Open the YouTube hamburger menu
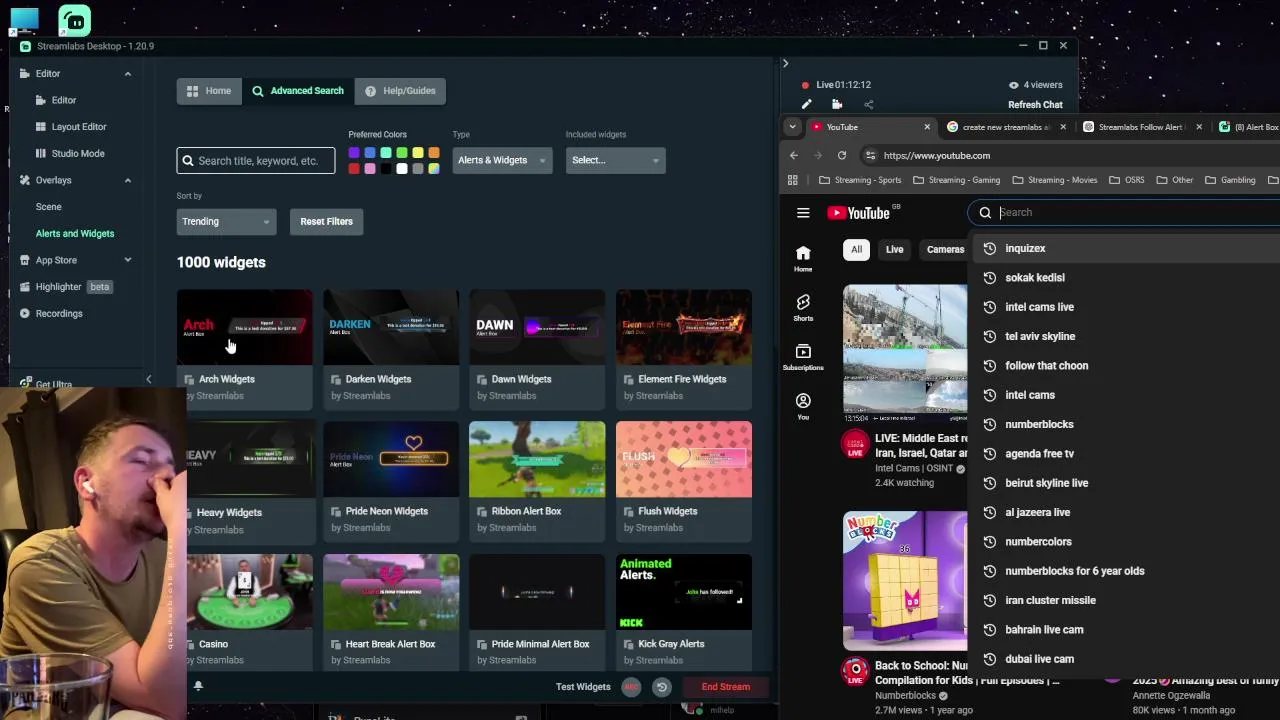The height and width of the screenshot is (720, 1280). pyautogui.click(x=803, y=212)
